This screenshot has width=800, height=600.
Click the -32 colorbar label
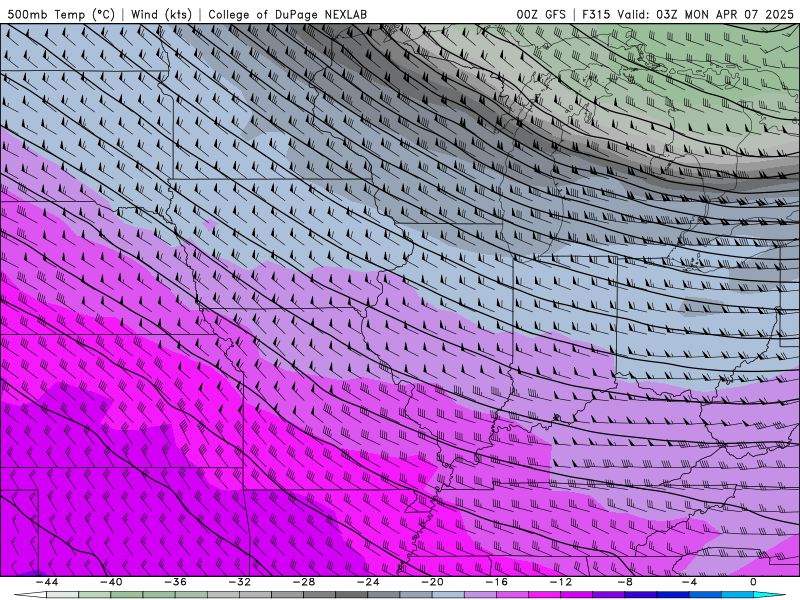click(x=240, y=582)
